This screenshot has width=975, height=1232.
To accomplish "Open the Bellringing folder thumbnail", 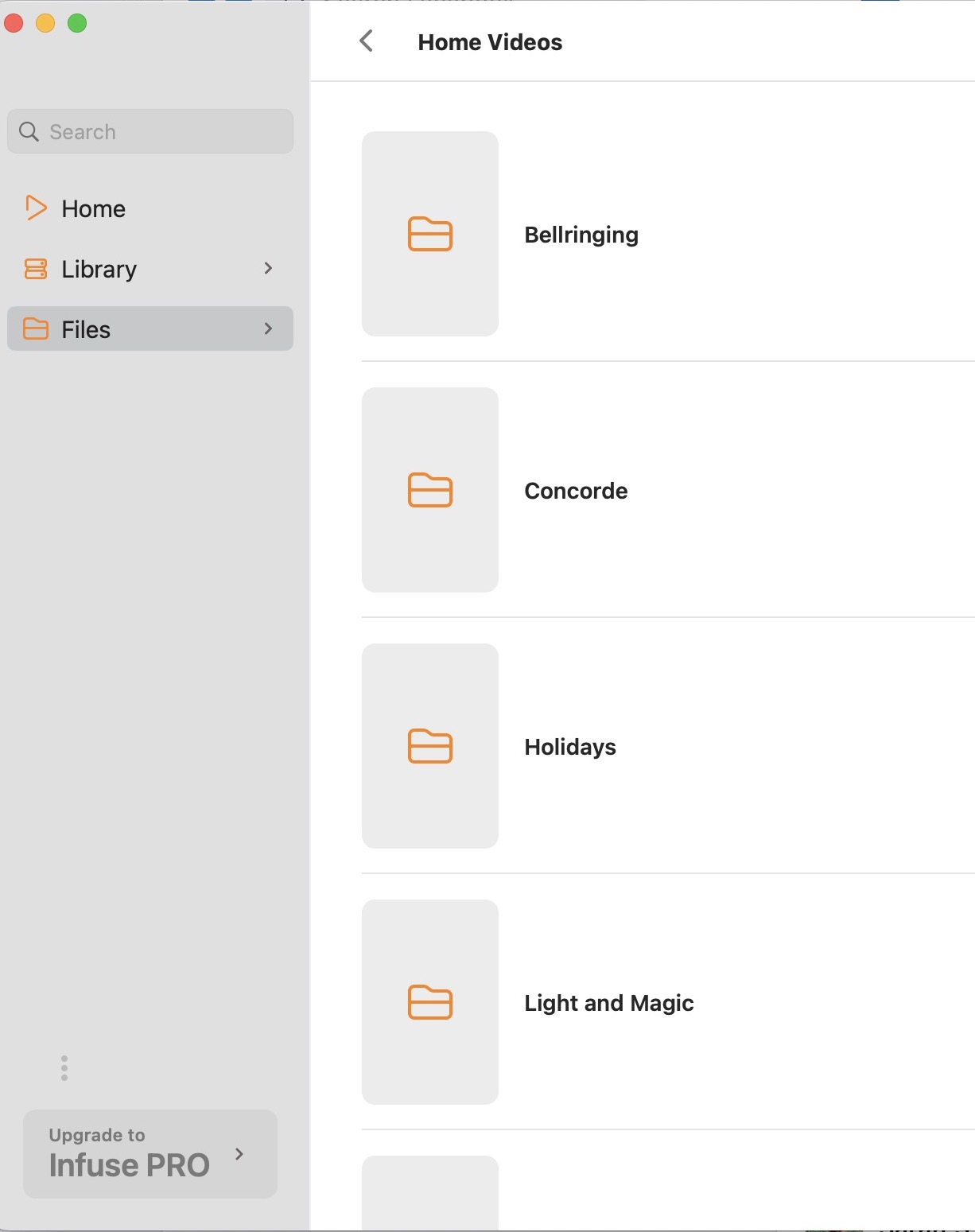I will (430, 234).
